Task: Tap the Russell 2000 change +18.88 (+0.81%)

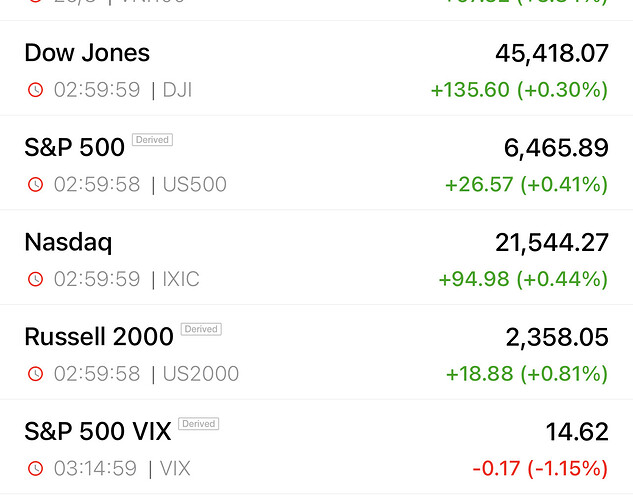Action: [526, 374]
